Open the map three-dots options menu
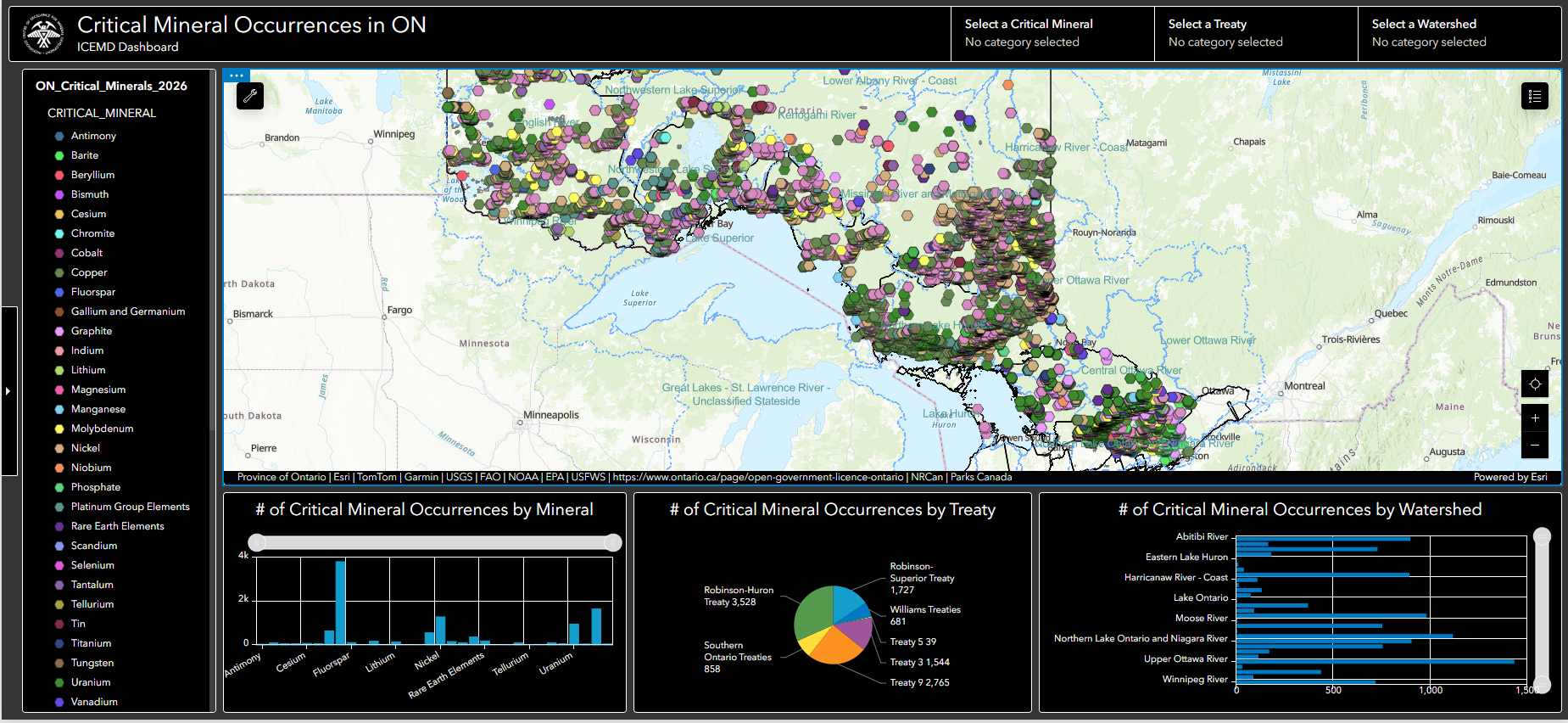 [x=237, y=76]
